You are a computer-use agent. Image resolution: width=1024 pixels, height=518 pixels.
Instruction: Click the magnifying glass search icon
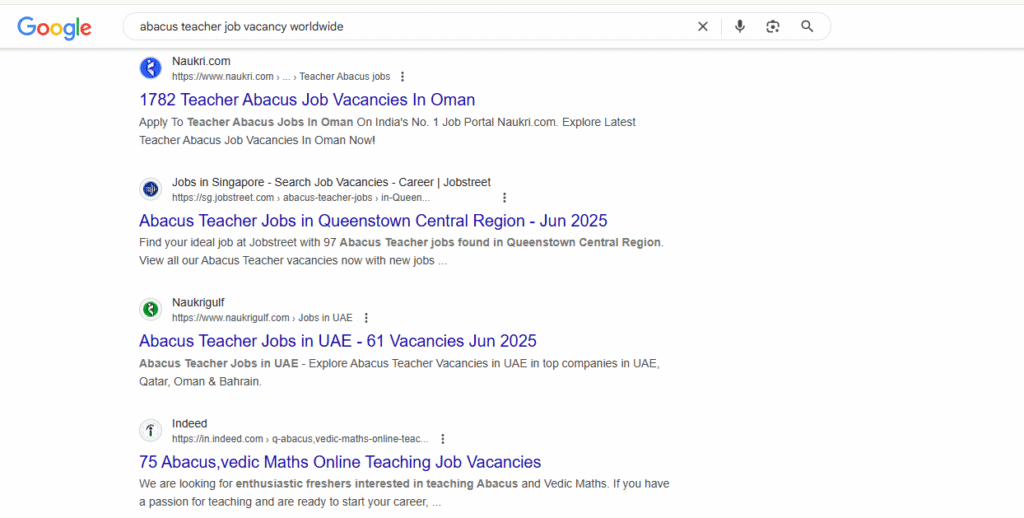coord(807,27)
